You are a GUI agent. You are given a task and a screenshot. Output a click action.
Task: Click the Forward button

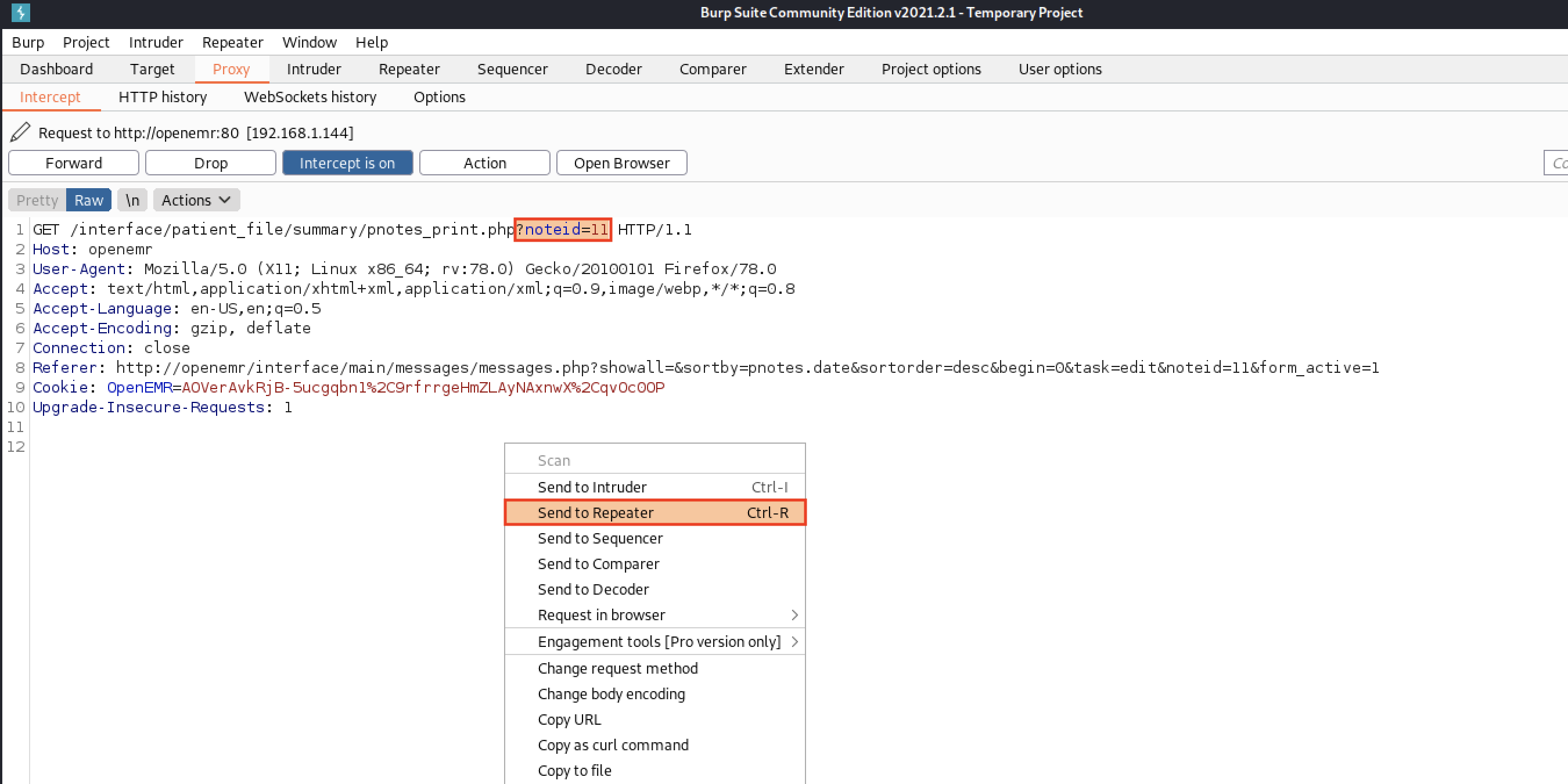pyautogui.click(x=74, y=163)
